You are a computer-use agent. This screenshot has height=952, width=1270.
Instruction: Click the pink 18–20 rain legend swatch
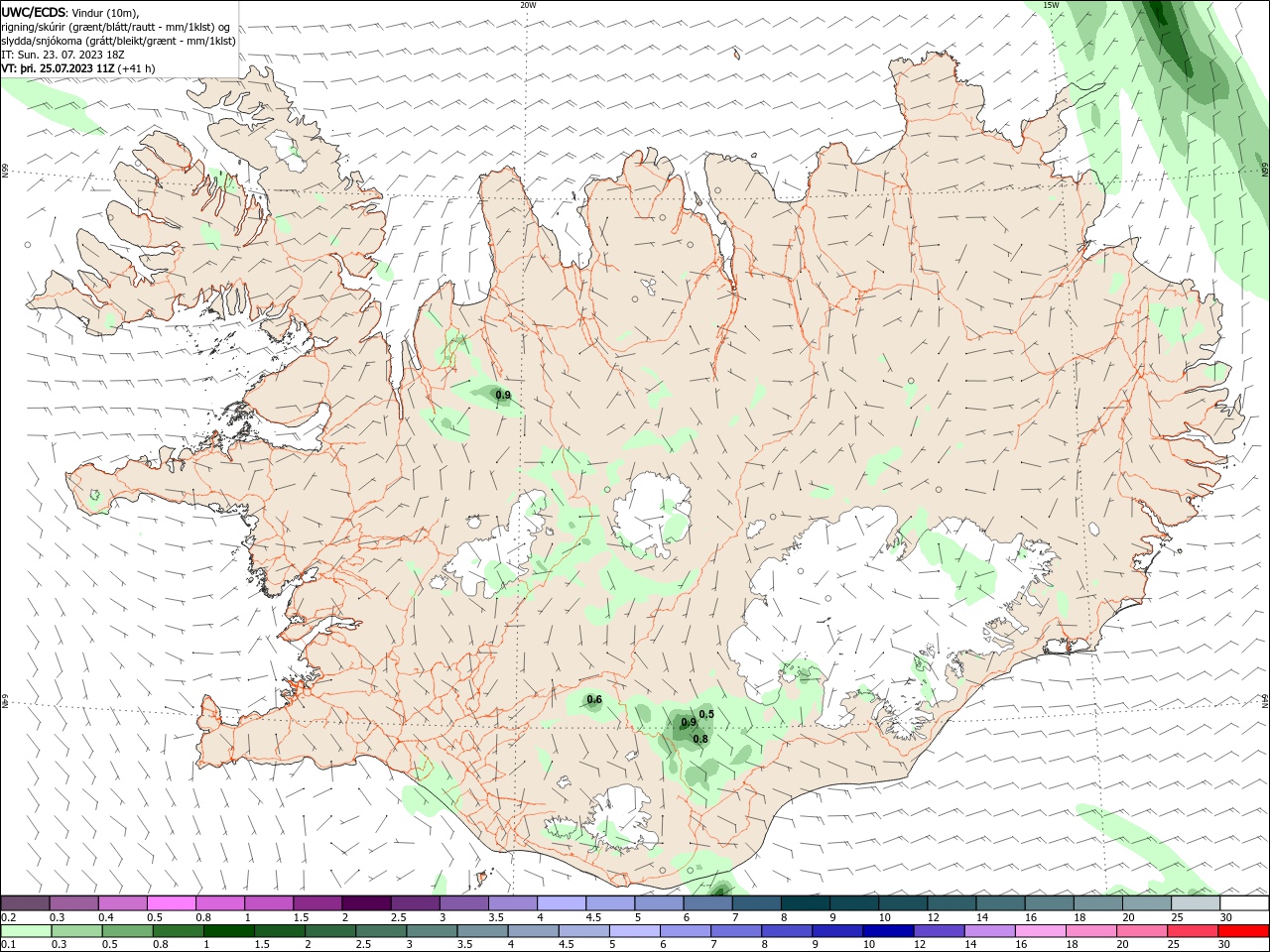point(1091,931)
